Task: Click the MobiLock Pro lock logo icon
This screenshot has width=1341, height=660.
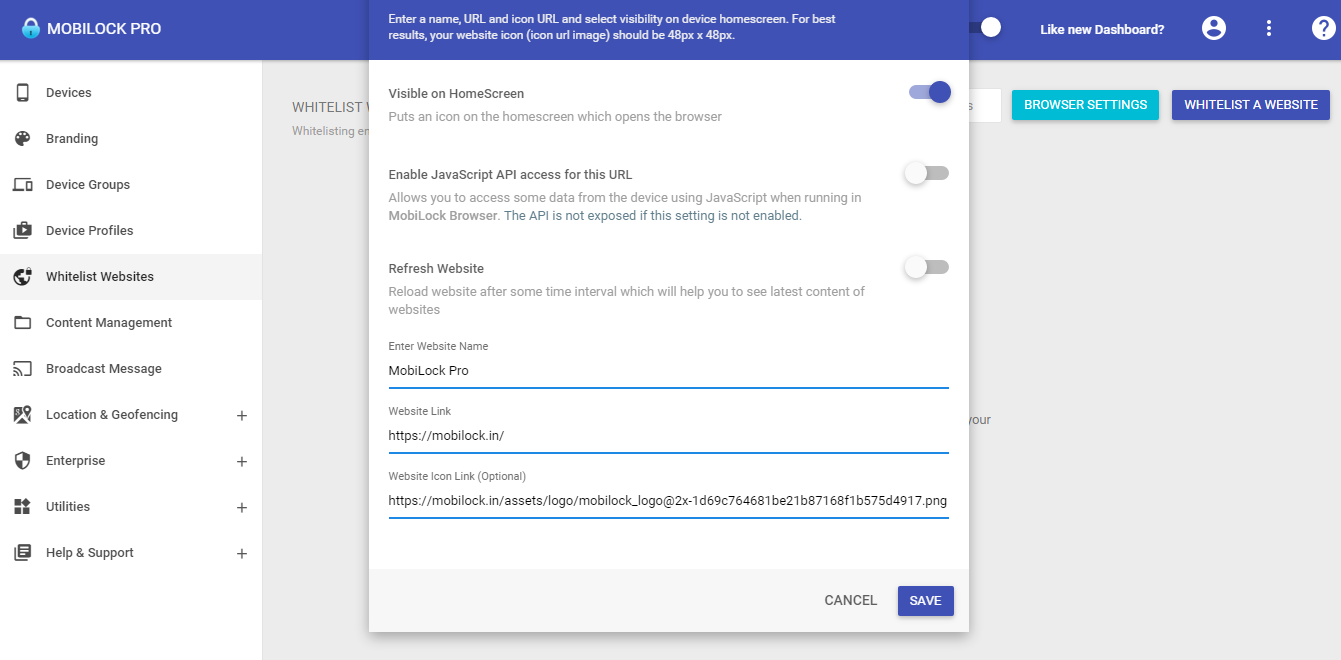Action: [31, 28]
